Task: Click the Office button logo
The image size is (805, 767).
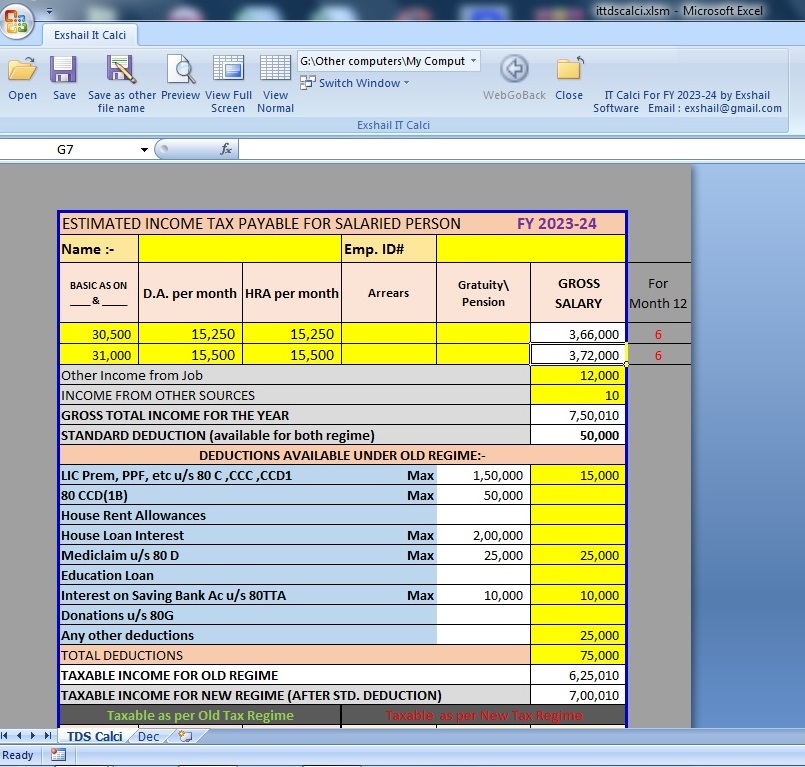Action: click(16, 22)
